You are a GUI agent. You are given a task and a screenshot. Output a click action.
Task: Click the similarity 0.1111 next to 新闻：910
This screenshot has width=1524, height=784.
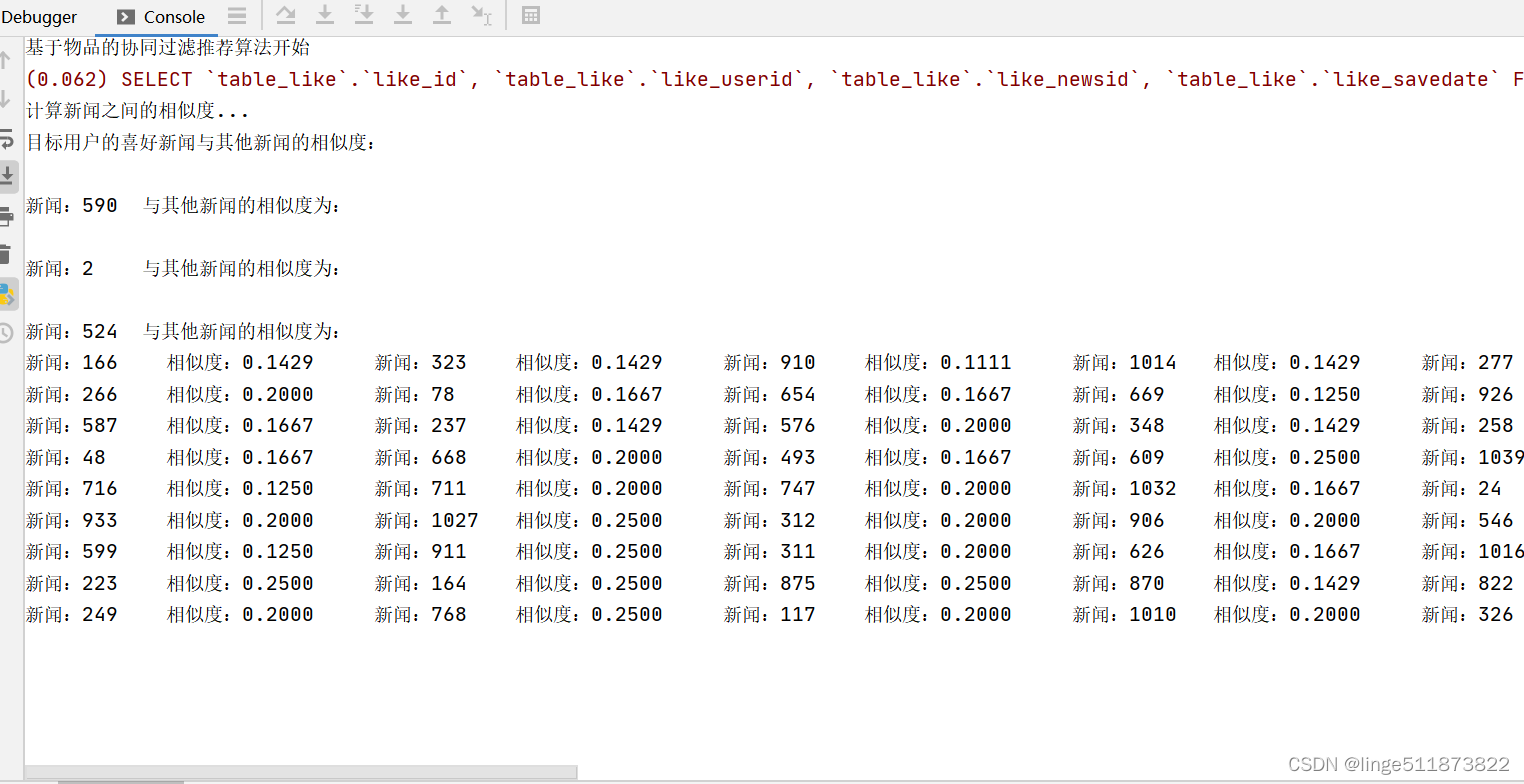976,362
